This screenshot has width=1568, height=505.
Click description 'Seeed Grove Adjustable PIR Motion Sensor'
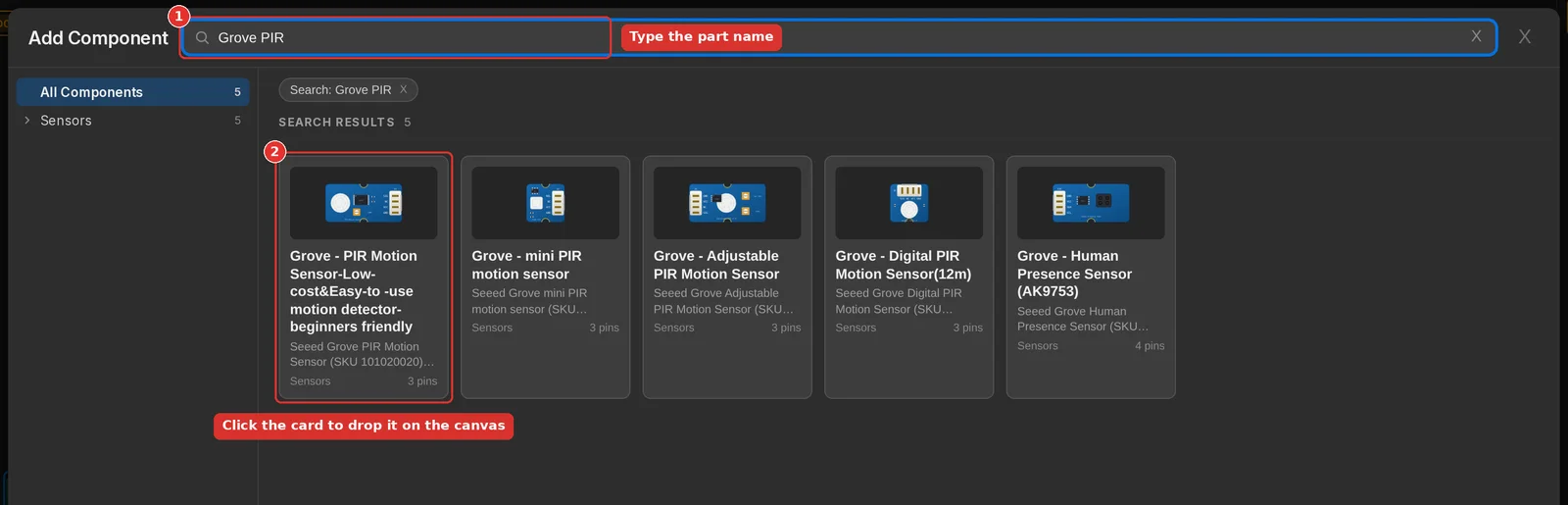pos(723,301)
